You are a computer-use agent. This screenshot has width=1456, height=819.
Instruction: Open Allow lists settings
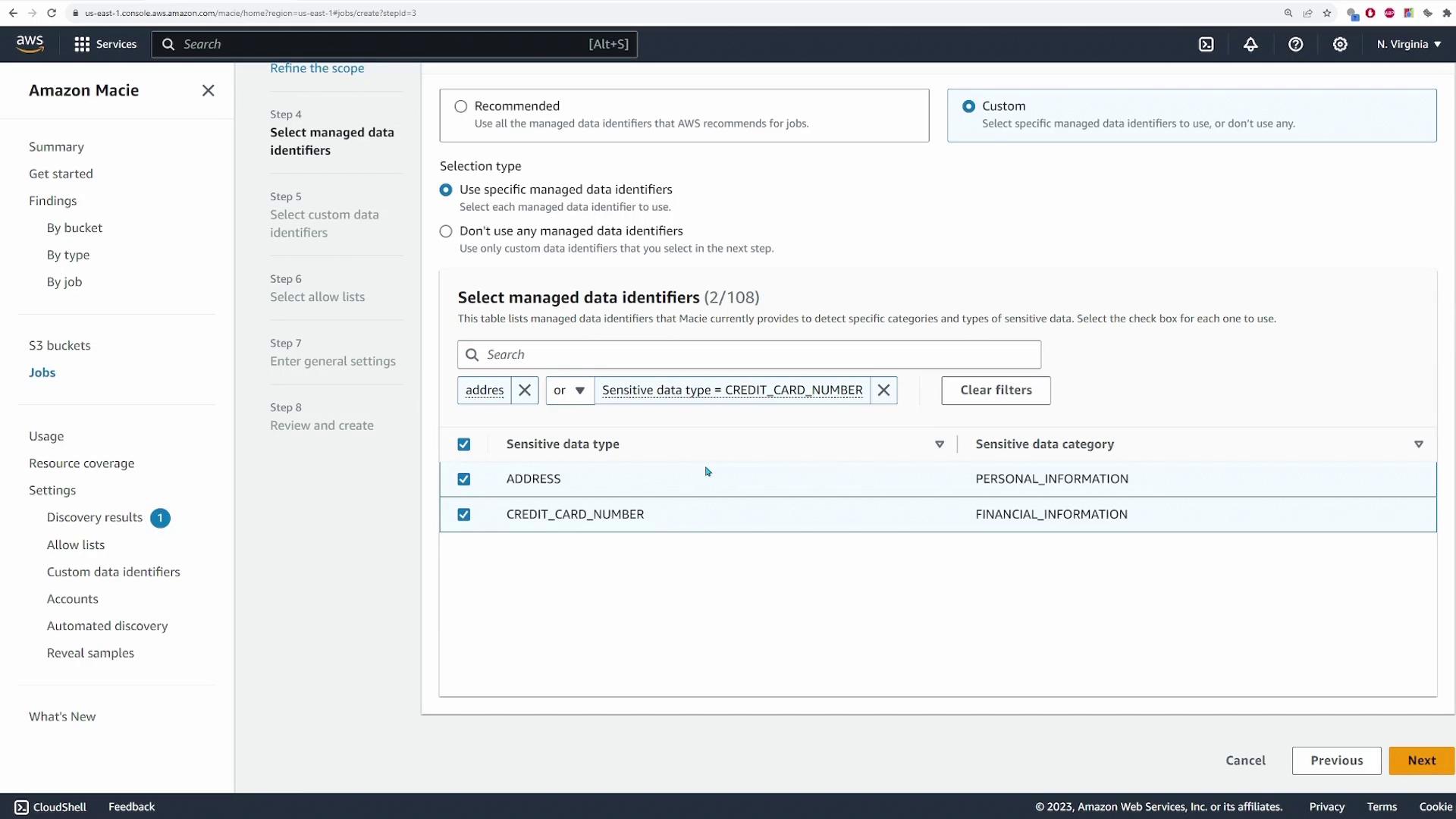tap(76, 545)
